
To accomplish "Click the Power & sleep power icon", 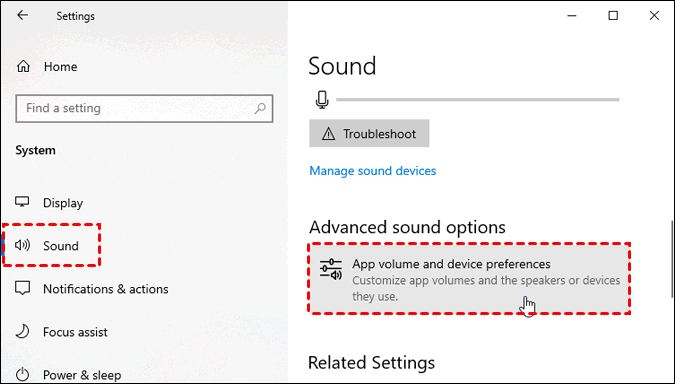I will pos(22,375).
